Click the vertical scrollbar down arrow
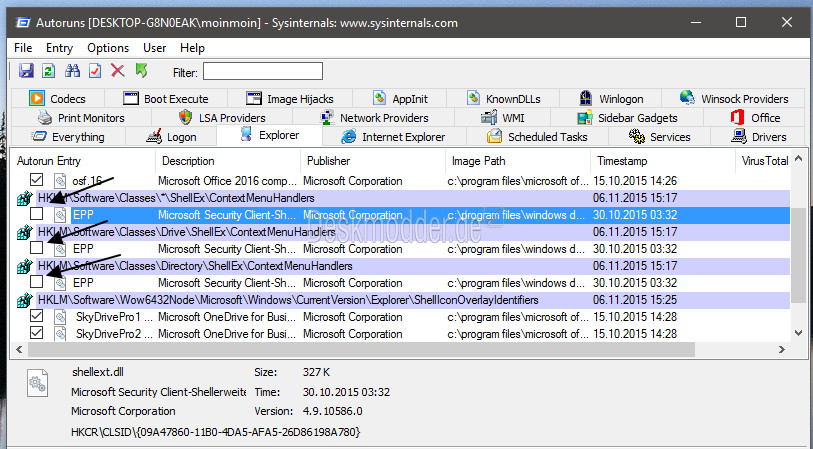This screenshot has height=449, width=813. (x=798, y=333)
